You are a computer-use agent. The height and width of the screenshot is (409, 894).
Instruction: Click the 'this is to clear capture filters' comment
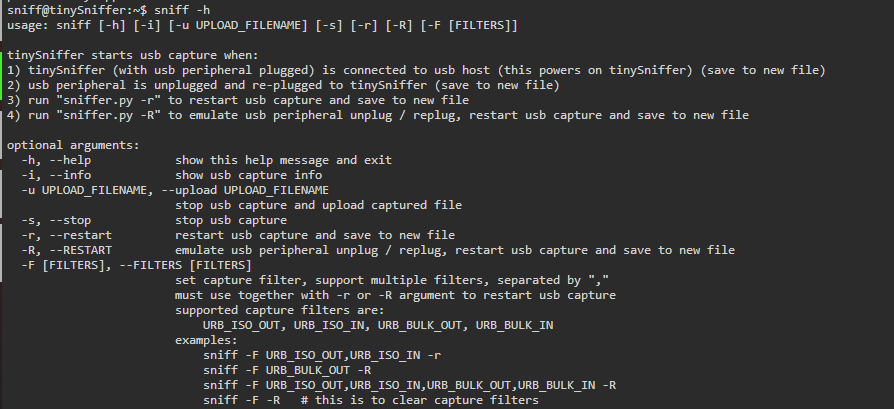(x=426, y=400)
